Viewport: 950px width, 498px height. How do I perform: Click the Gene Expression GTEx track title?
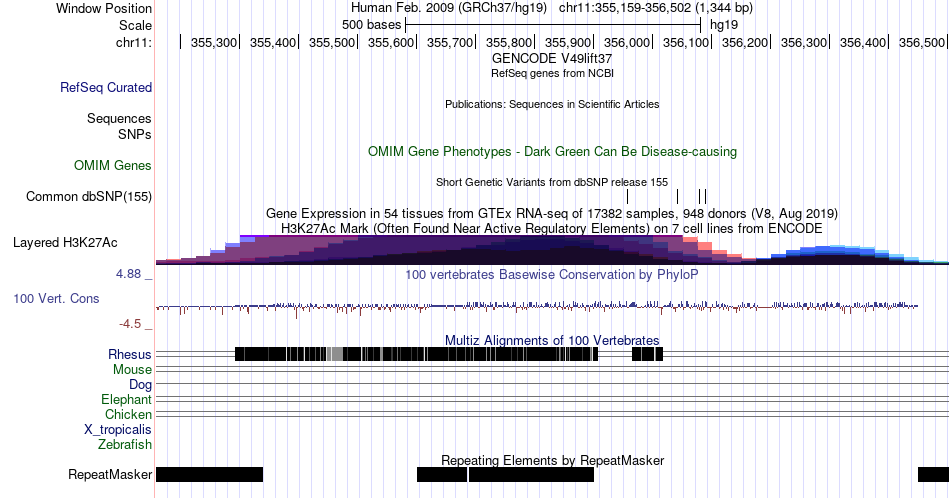(x=552, y=213)
